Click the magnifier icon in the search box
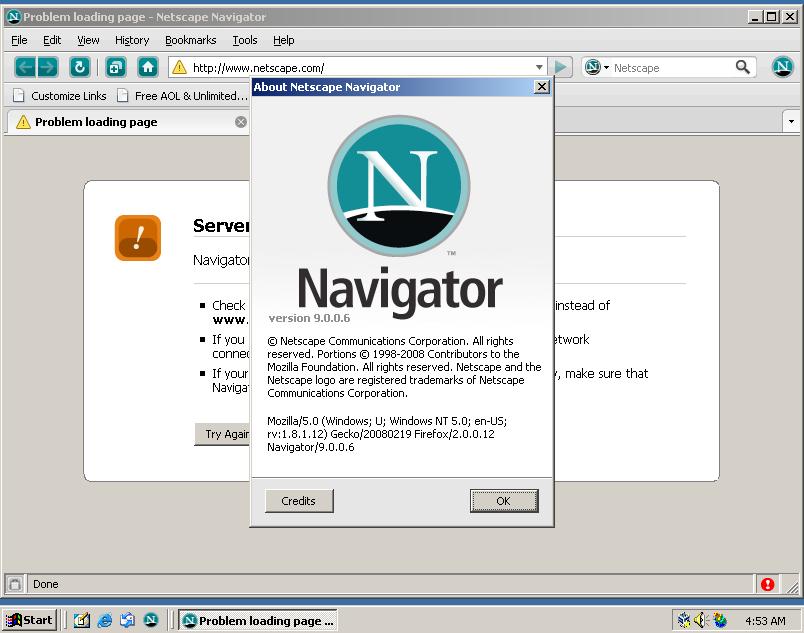Viewport: 804px width, 633px height. point(743,67)
